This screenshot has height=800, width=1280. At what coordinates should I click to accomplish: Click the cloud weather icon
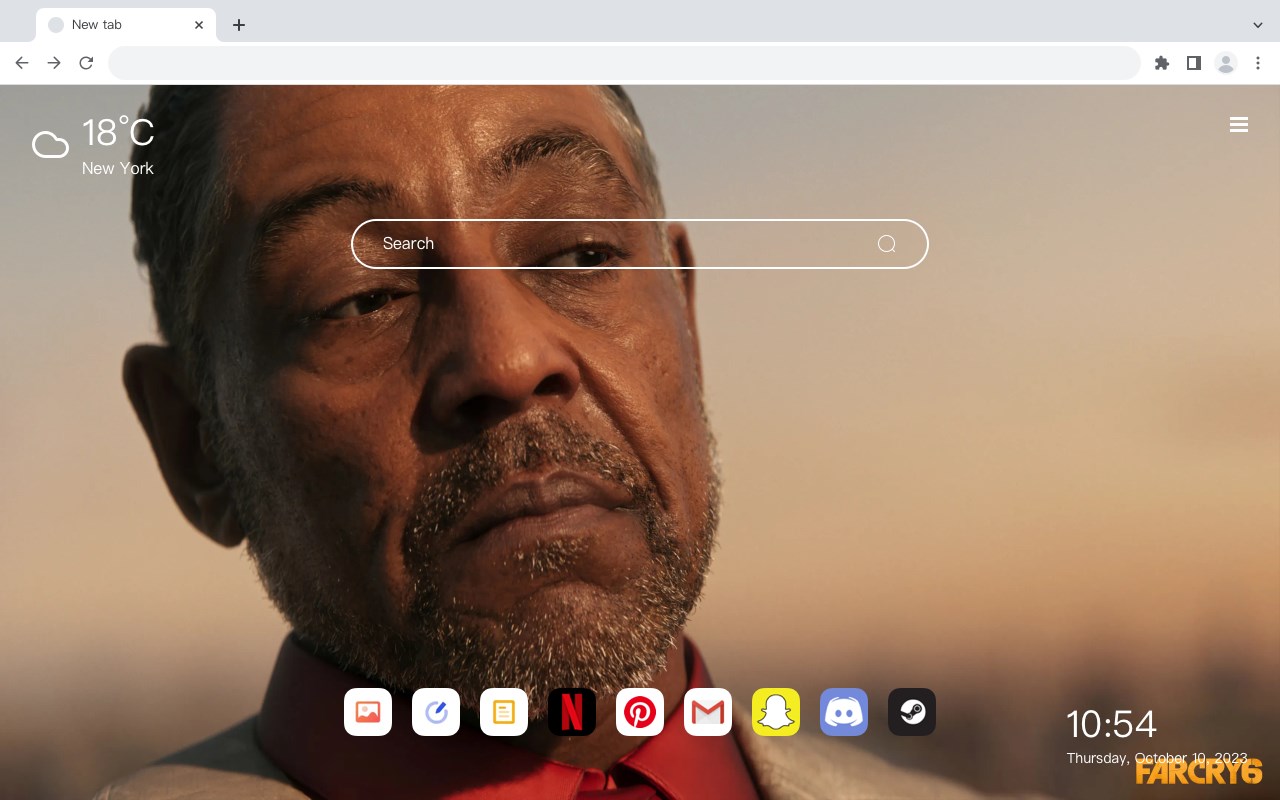click(50, 145)
